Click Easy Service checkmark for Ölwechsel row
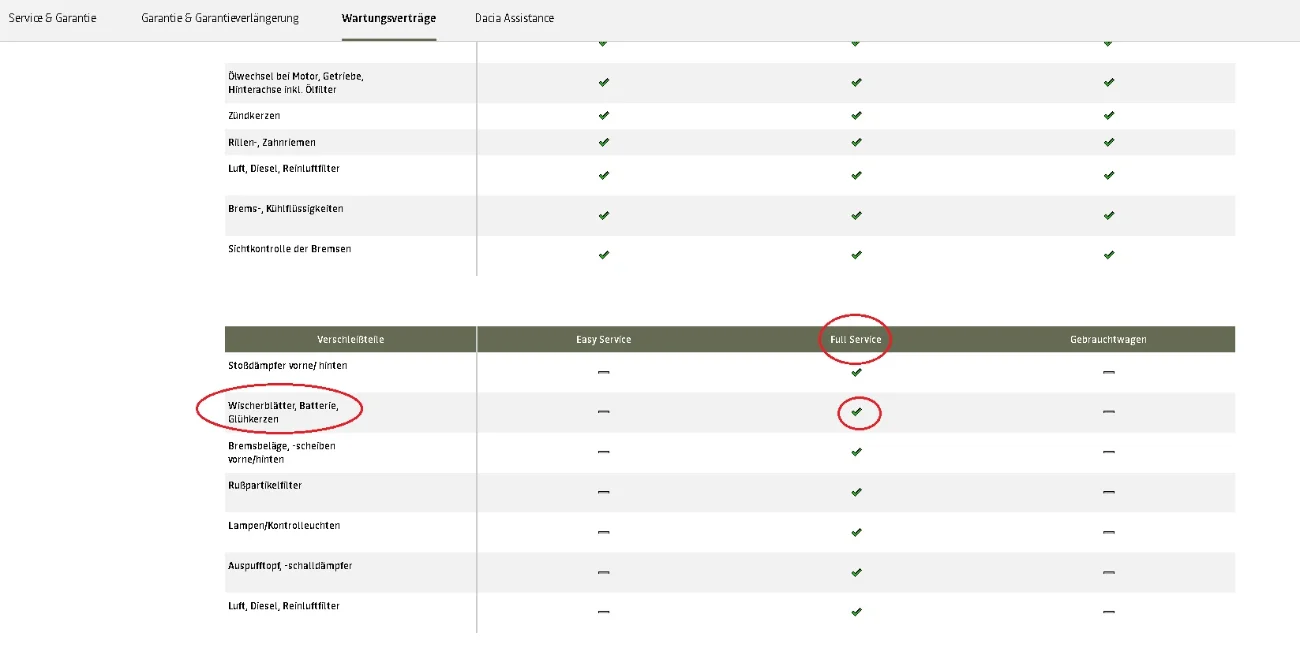The width and height of the screenshot is (1300, 655). point(603,82)
